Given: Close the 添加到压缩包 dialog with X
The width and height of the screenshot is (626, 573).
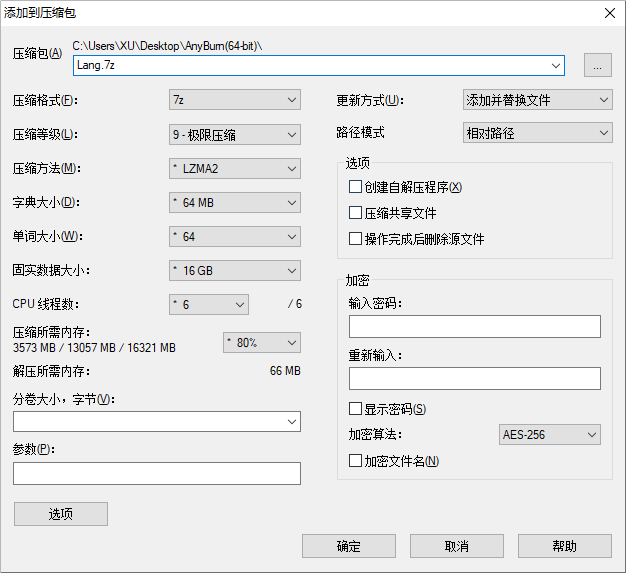Looking at the screenshot, I should pos(610,13).
